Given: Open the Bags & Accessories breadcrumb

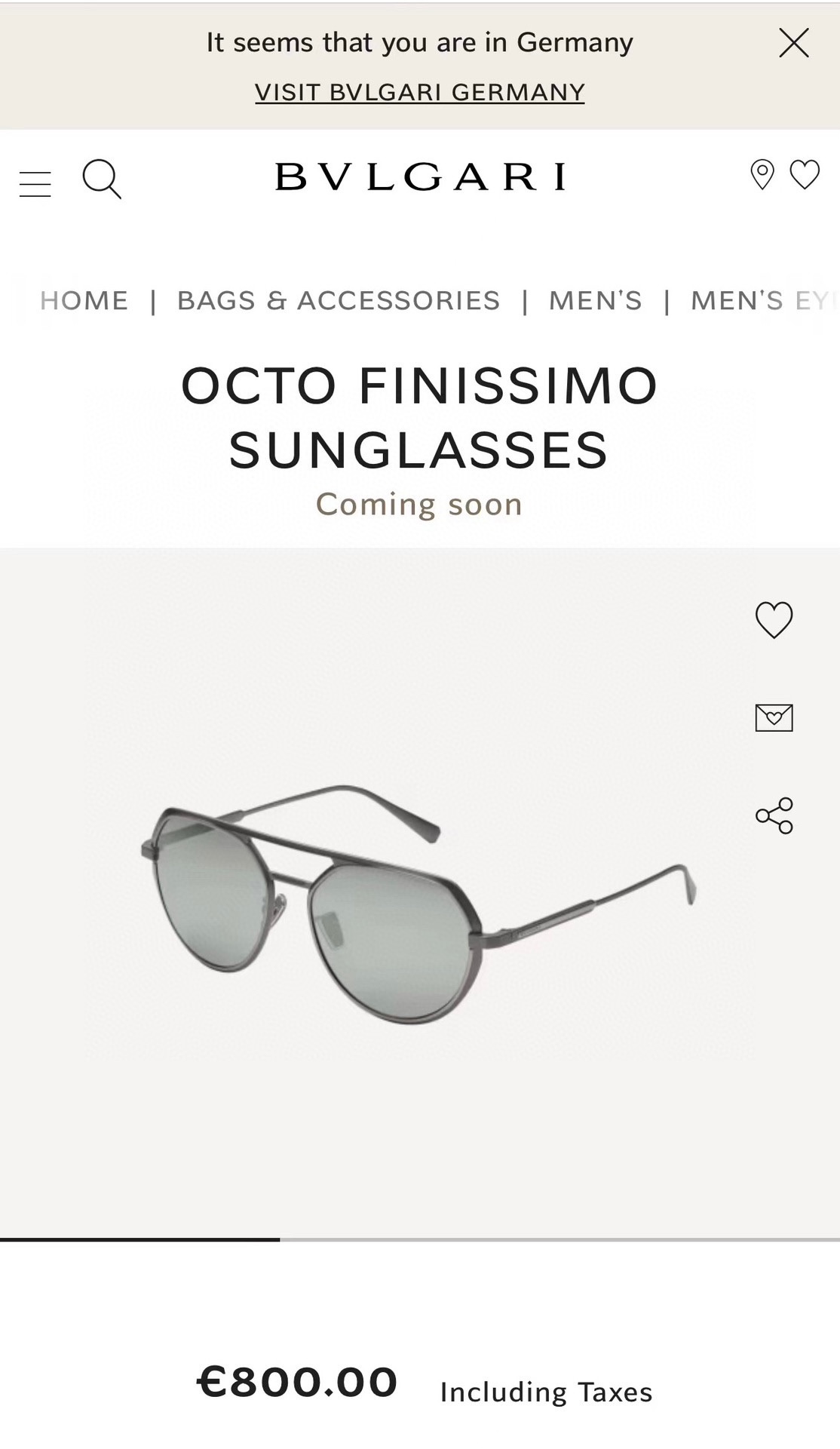Looking at the screenshot, I should coord(339,300).
